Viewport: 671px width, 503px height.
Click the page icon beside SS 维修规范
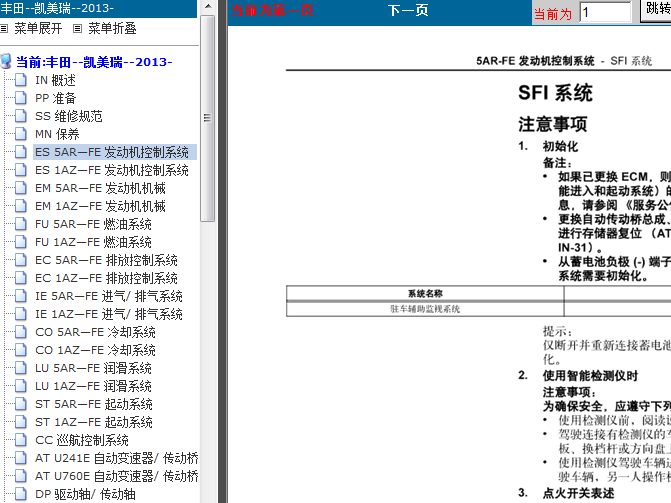tap(21, 116)
